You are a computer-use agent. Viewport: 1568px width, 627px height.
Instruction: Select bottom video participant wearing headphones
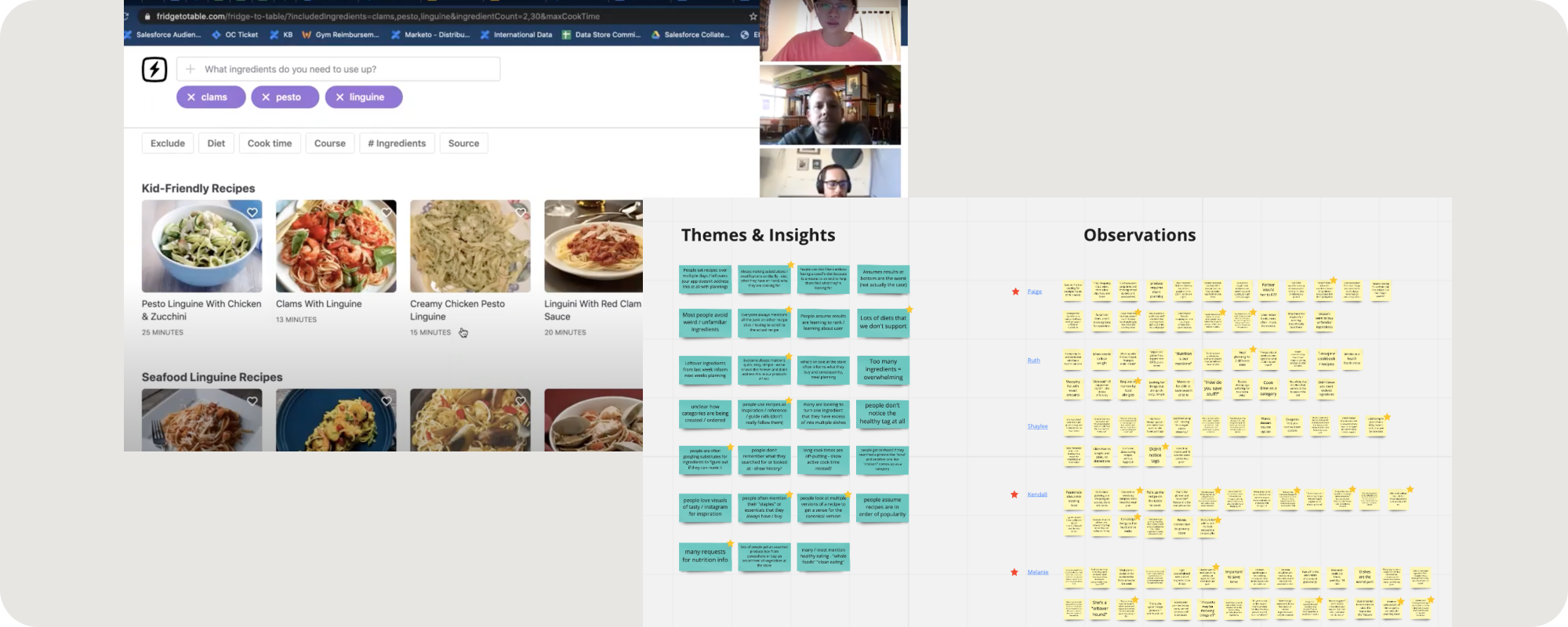click(x=830, y=172)
